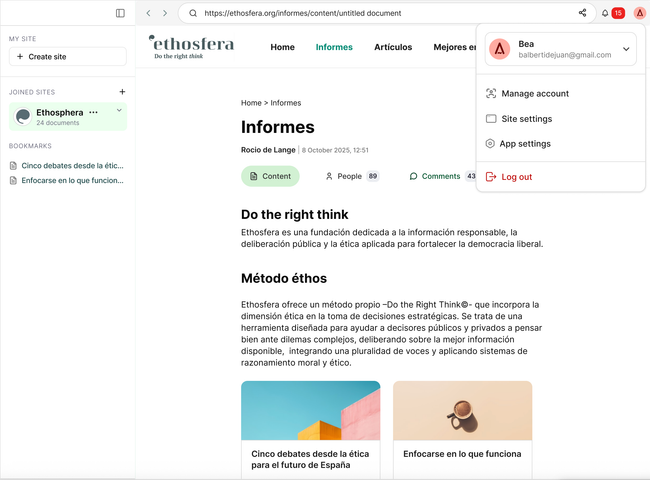The width and height of the screenshot is (650, 480).
Task: Expand the Bea account switcher dropdown
Action: pos(626,48)
